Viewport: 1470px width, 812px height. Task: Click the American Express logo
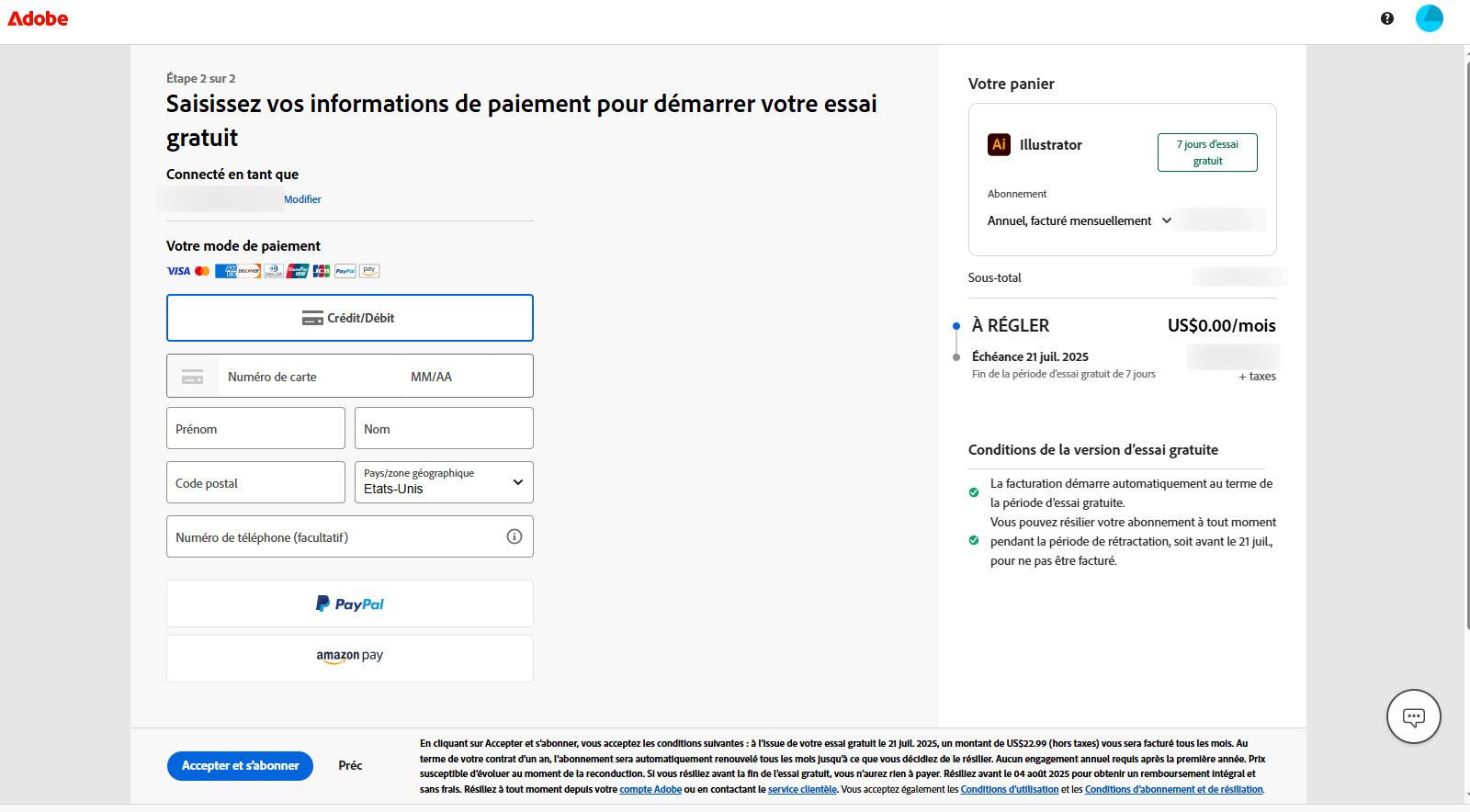(x=225, y=271)
